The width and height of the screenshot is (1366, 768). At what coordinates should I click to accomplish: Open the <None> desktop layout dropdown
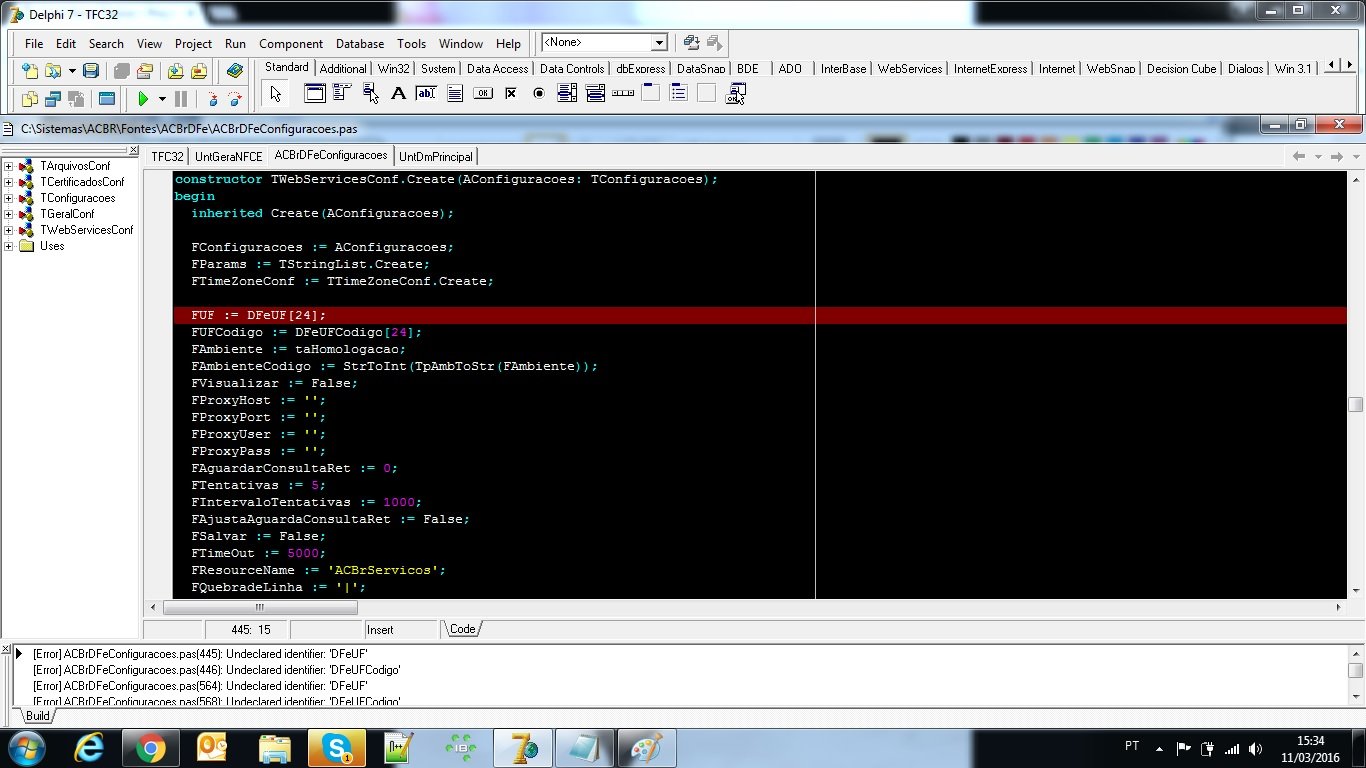coord(659,42)
